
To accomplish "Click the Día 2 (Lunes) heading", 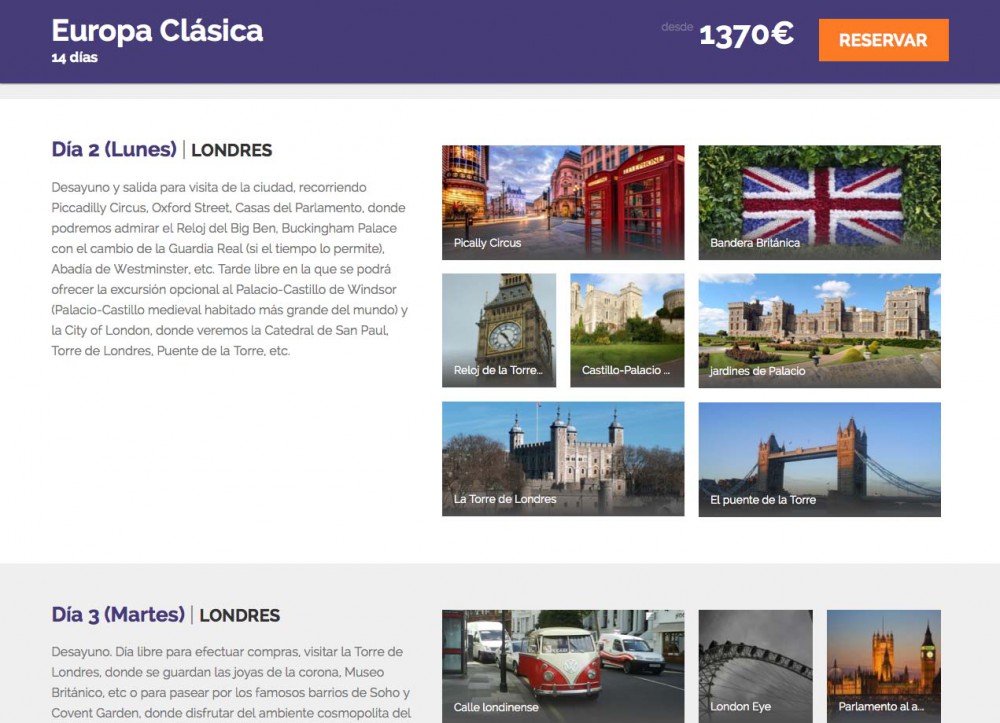I will [x=114, y=149].
